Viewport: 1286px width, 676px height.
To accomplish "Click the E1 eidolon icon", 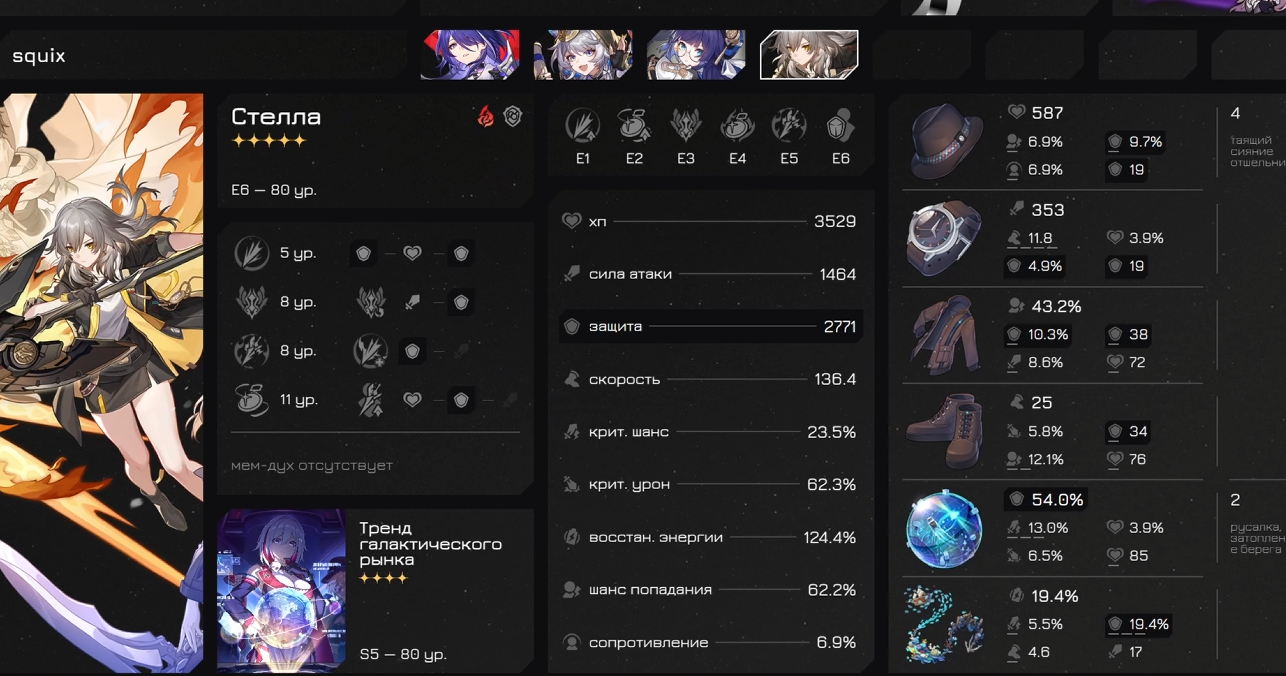I will pos(583,126).
